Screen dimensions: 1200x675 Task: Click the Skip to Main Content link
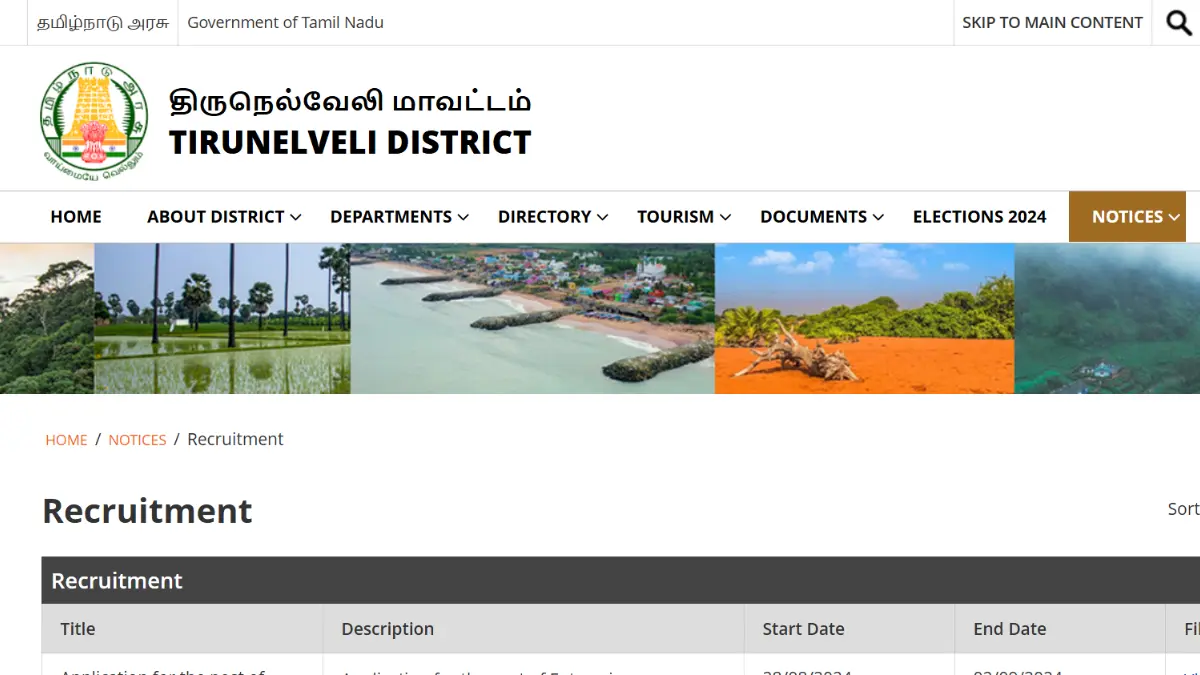pyautogui.click(x=1052, y=23)
